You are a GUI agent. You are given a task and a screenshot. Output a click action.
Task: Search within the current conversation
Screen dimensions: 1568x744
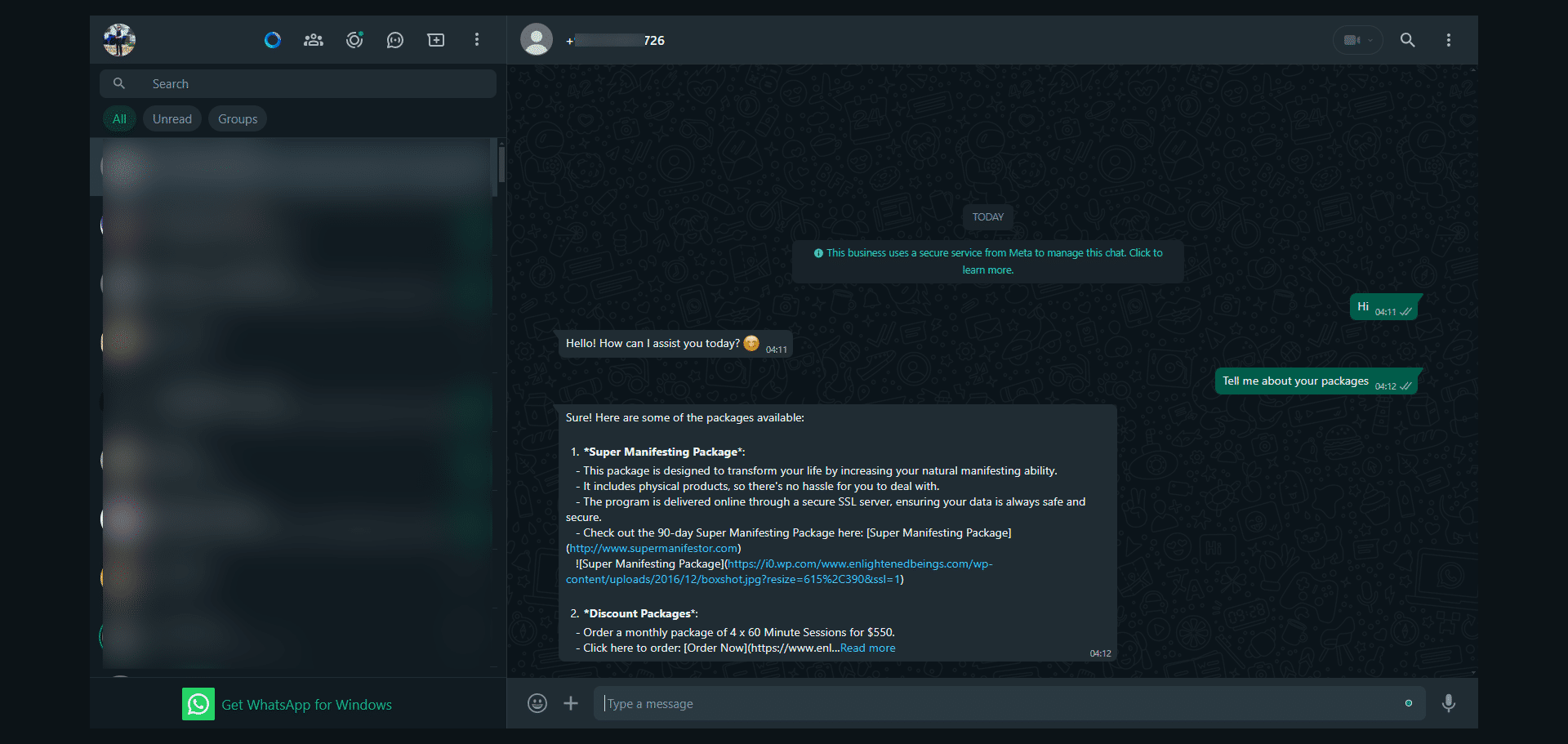[1407, 39]
